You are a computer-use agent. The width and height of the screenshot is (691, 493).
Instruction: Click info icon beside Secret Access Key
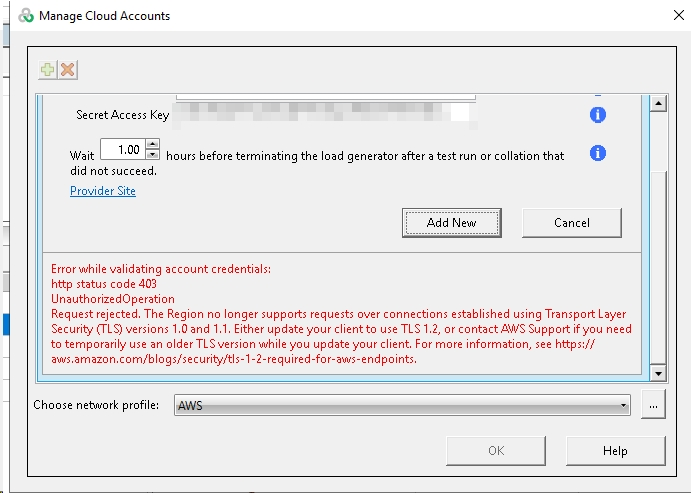coord(597,115)
